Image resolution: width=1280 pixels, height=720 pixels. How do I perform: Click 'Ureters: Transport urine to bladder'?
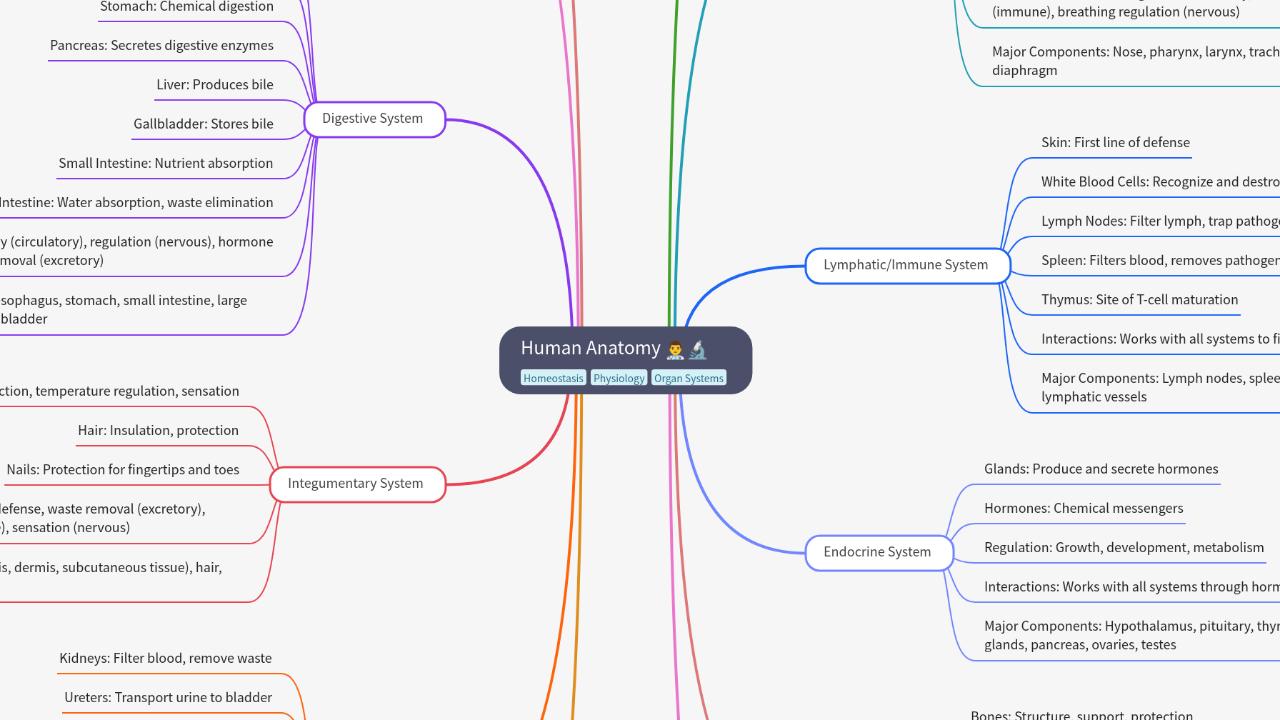point(168,697)
